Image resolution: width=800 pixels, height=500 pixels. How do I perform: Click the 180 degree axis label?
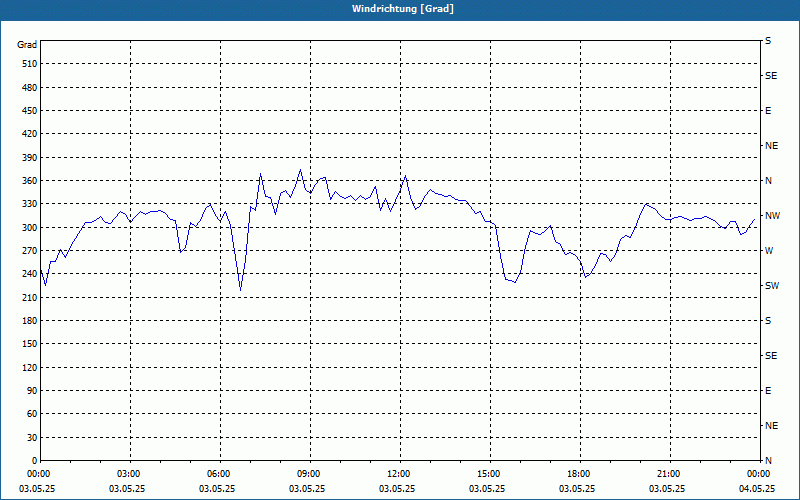tap(30, 321)
